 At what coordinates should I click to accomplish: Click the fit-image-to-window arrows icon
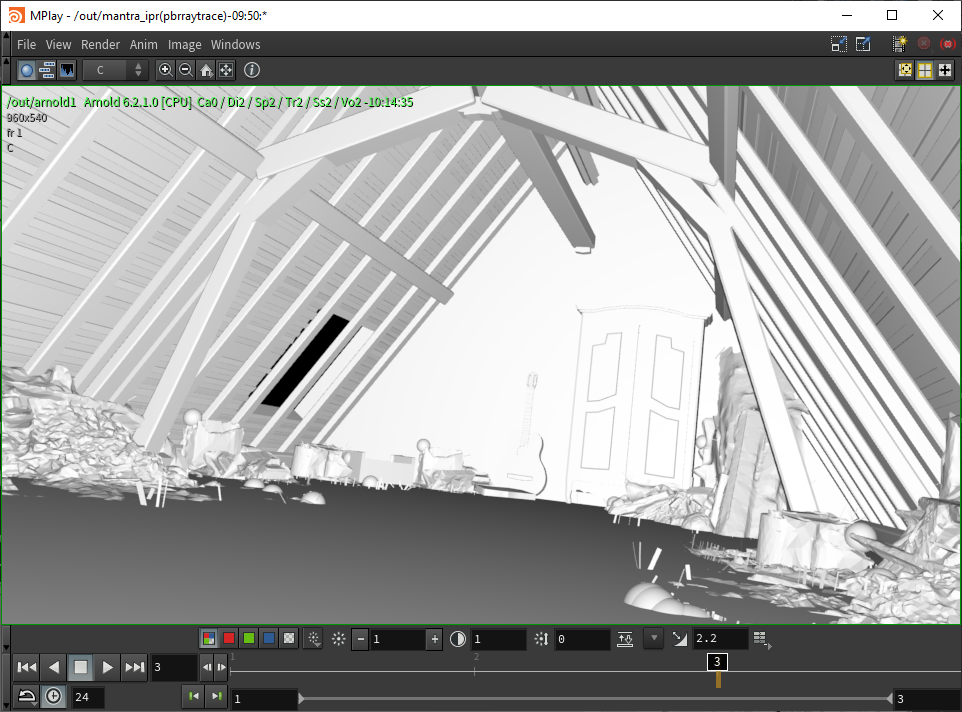pyautogui.click(x=226, y=70)
